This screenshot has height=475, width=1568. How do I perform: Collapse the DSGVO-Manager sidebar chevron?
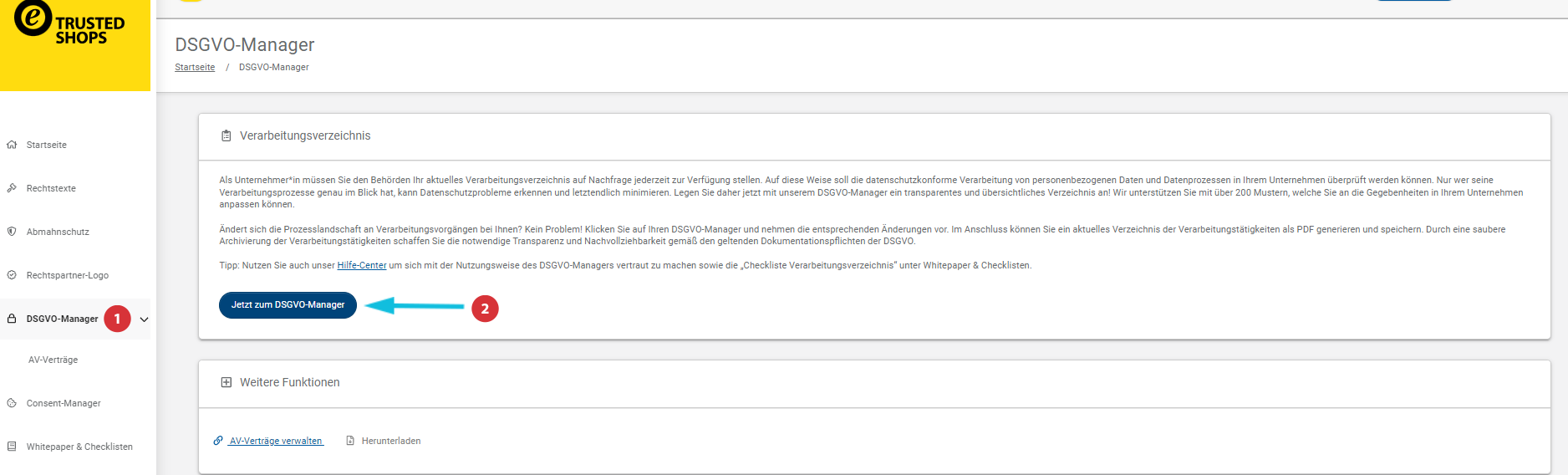(144, 319)
